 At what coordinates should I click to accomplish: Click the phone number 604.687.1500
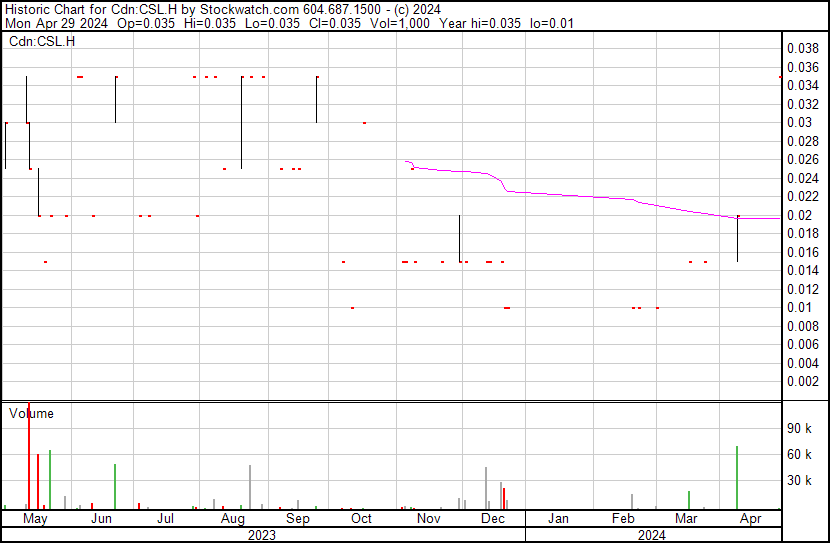point(341,10)
